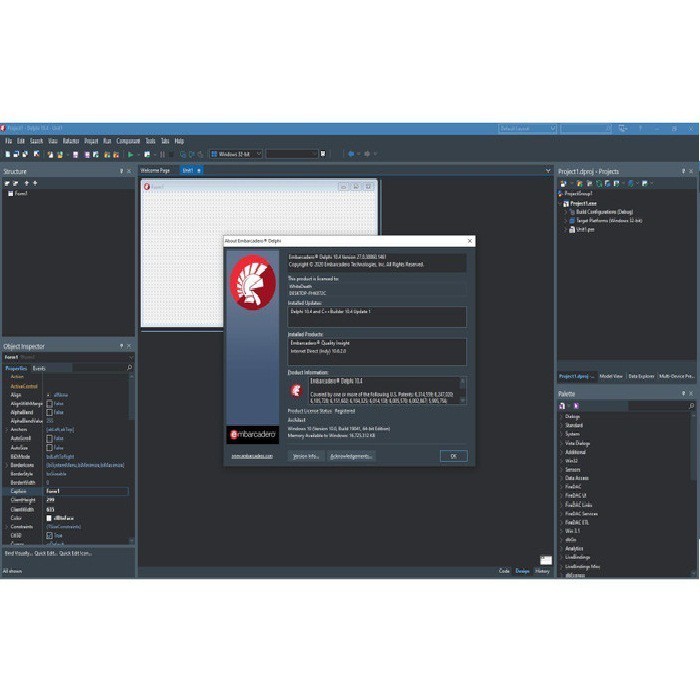
Task: Click the Bind Visually link
Action: click(x=18, y=554)
